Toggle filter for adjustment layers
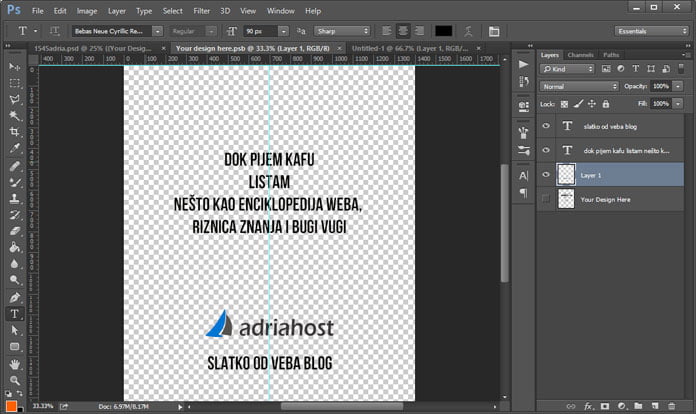The image size is (696, 414). coord(621,68)
